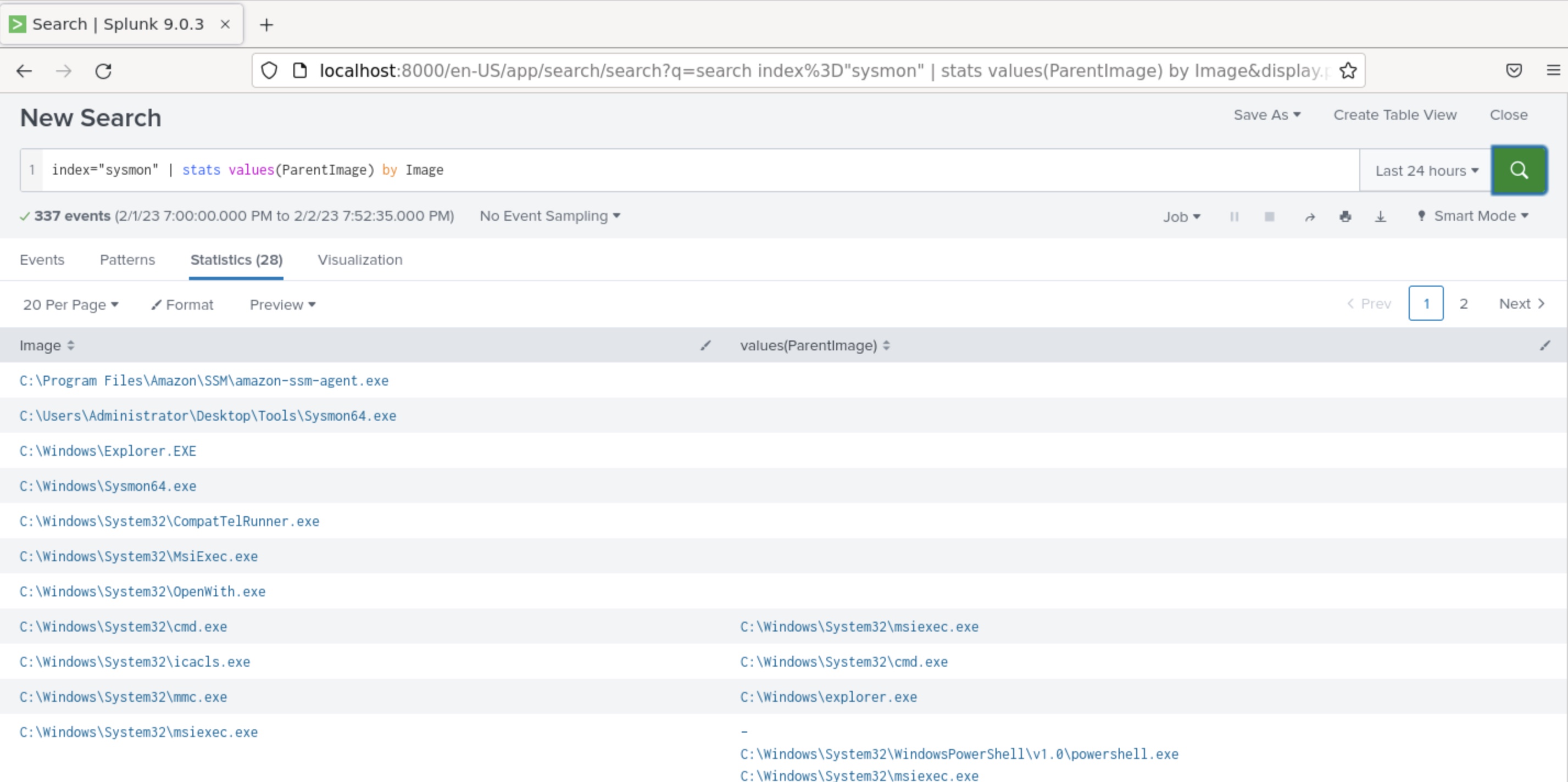
Task: Click the Desktop\Tools\Sysmon64.exe Image value
Action: click(208, 416)
